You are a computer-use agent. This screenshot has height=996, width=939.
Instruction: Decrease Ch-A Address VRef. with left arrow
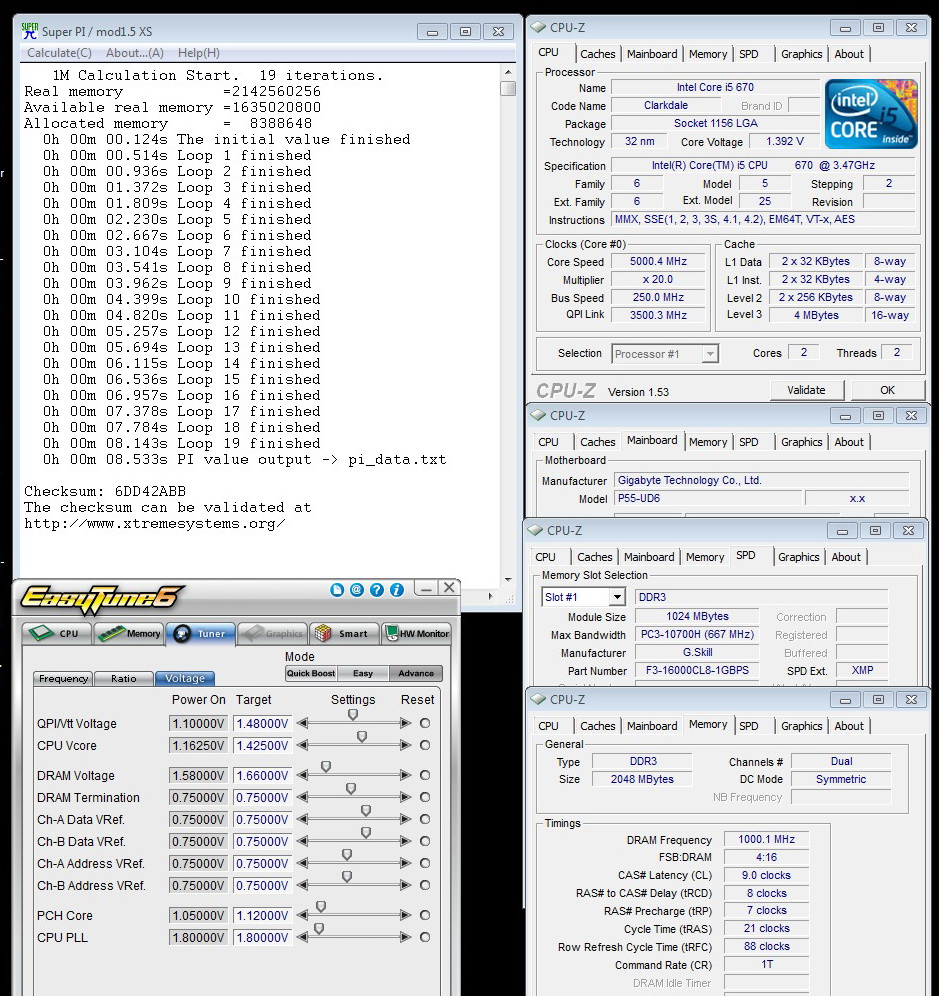(302, 863)
